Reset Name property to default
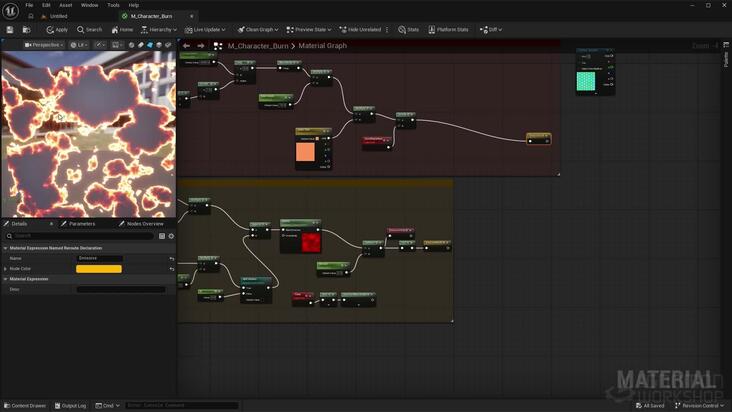This screenshot has width=732, height=412. [171, 258]
